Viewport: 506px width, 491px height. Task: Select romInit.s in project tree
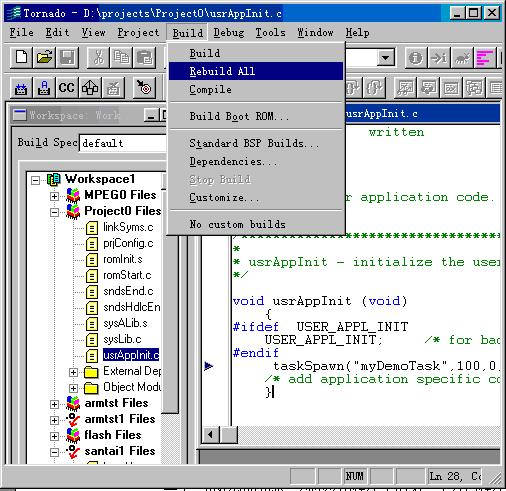123,259
